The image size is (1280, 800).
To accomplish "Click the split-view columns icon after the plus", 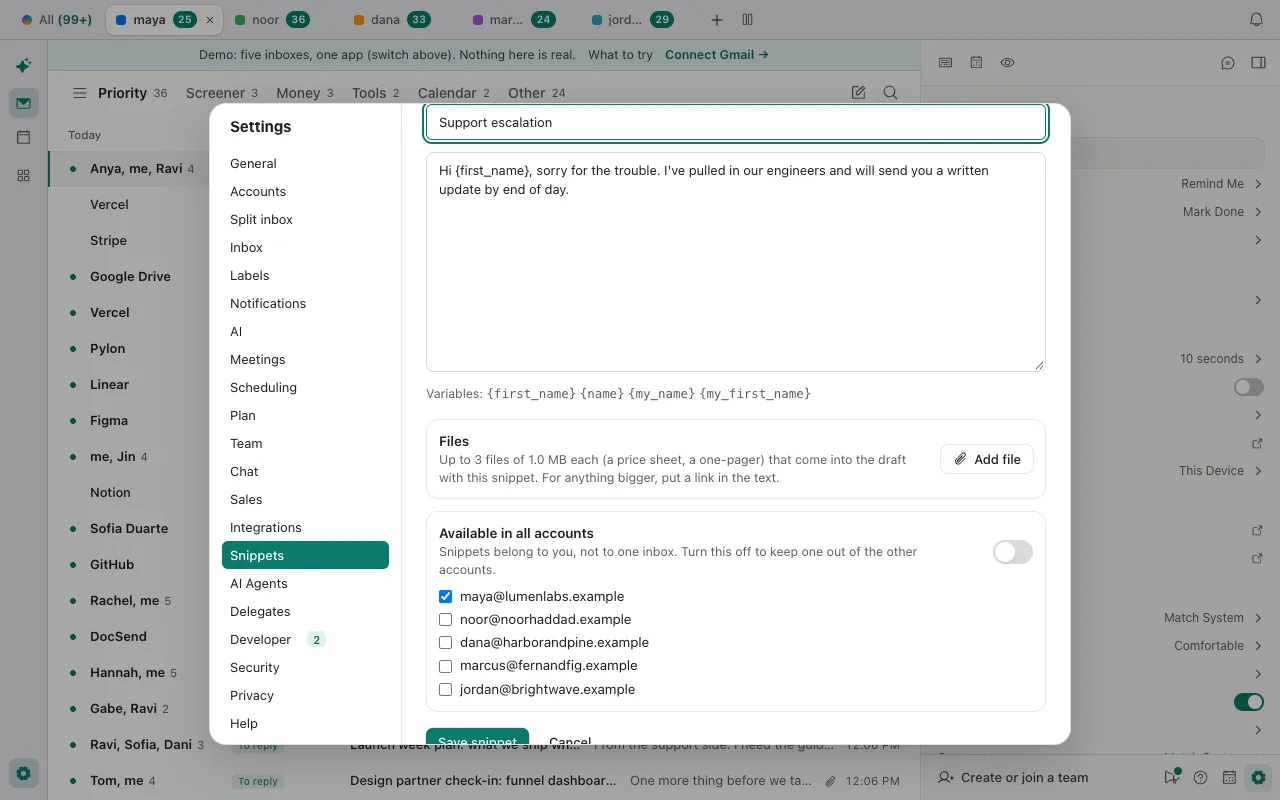I will tap(747, 20).
